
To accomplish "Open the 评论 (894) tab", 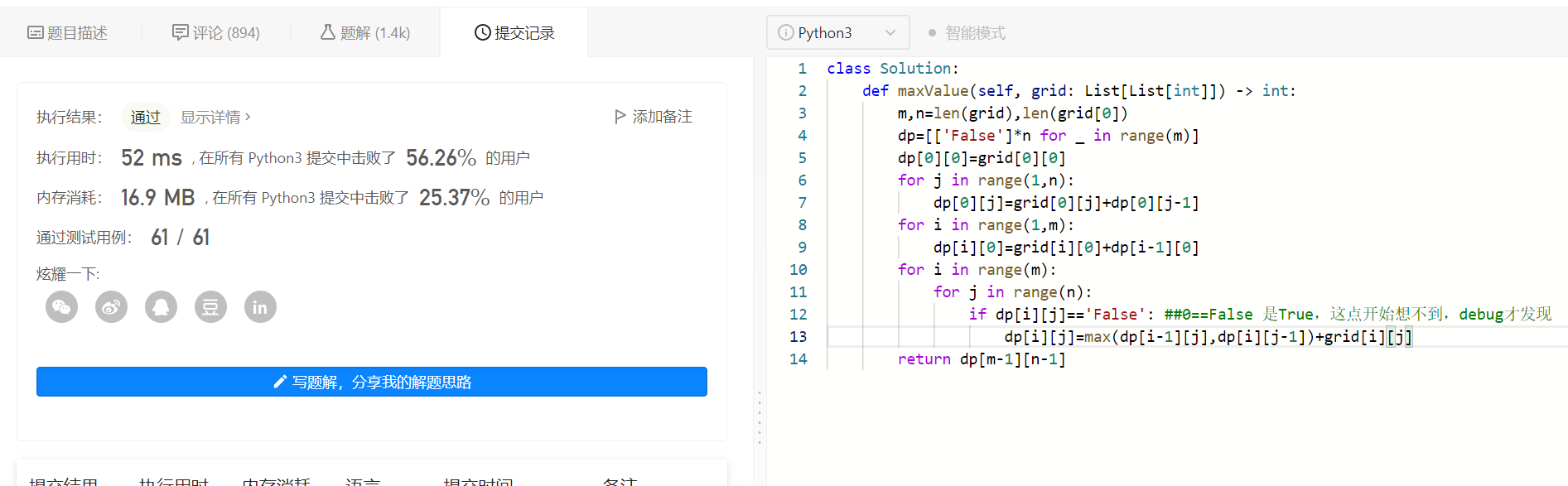I will 216,33.
